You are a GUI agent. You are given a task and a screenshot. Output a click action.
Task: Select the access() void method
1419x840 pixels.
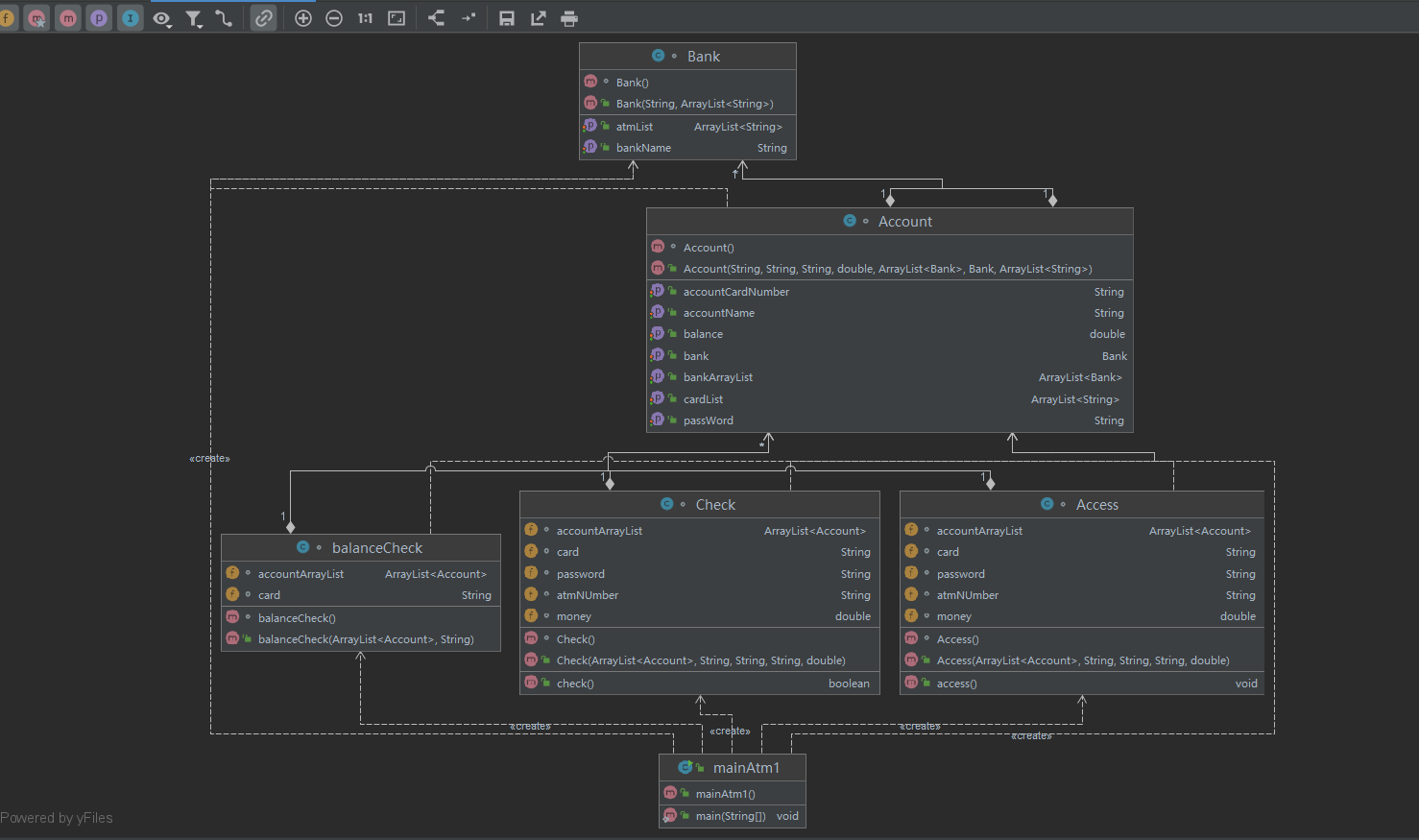pos(1082,684)
